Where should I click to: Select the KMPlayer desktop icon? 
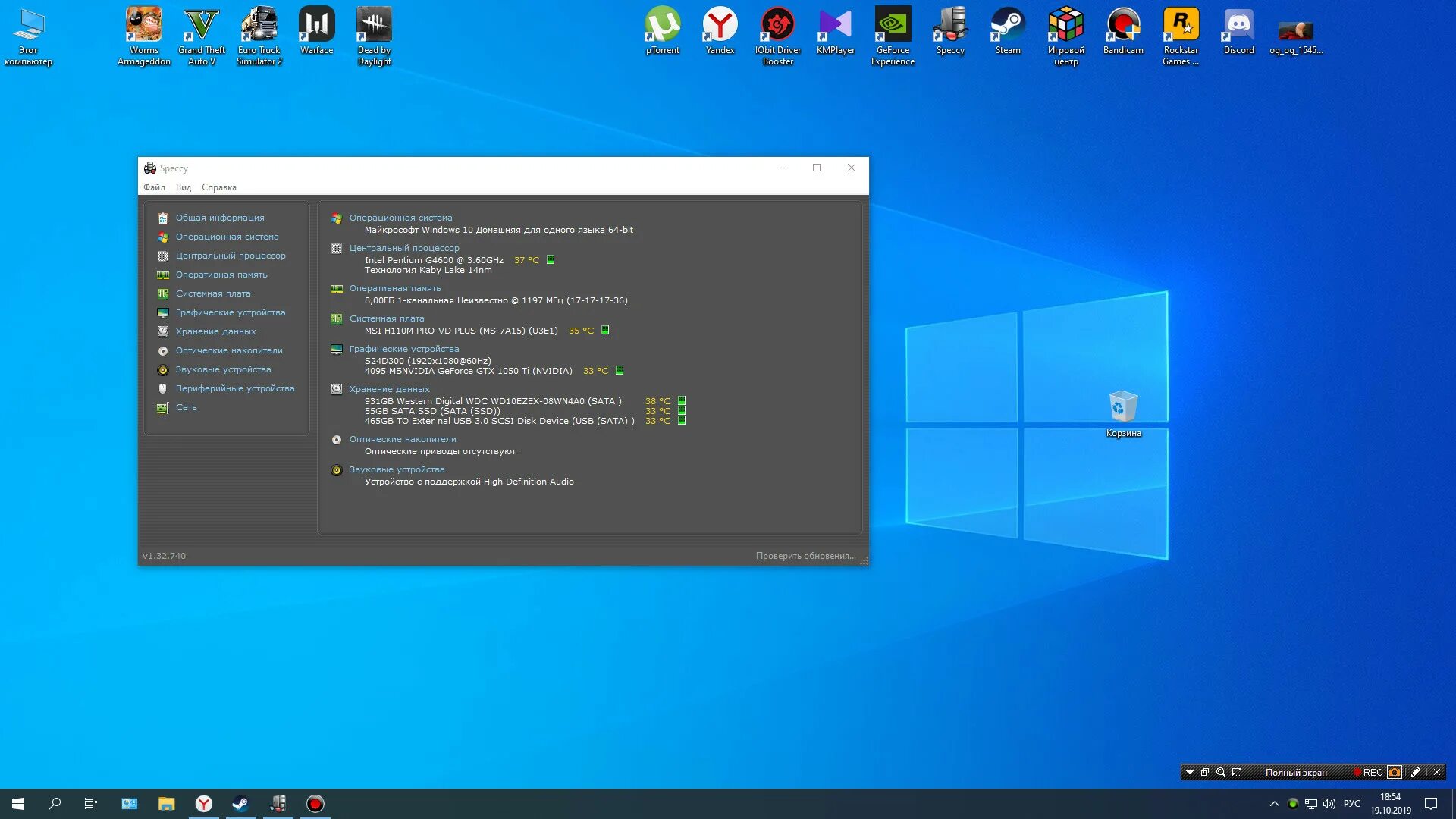tap(836, 30)
